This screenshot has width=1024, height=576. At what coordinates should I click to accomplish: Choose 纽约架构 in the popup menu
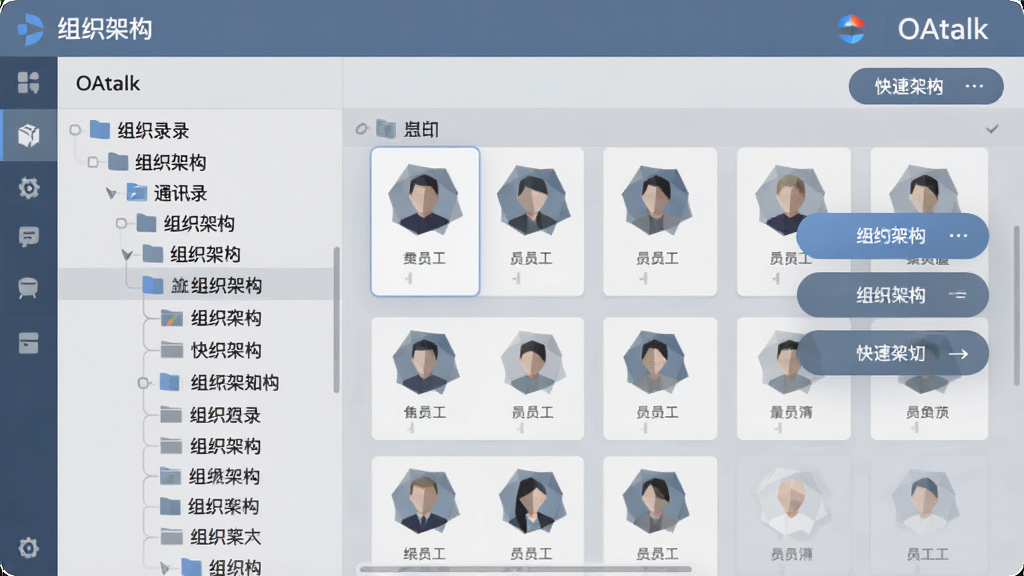point(892,236)
